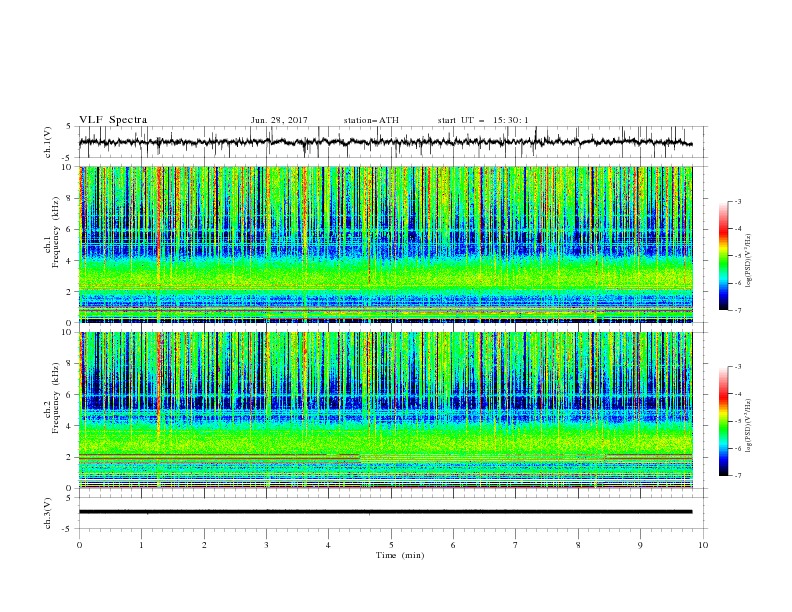Click the lower PSD color scale bar
792x612 pixels.
click(723, 421)
